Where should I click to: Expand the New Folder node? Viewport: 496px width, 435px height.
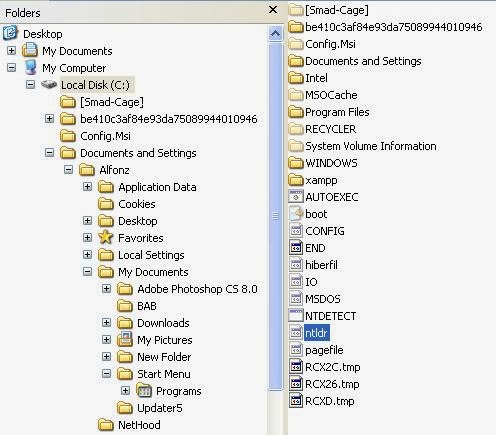106,357
